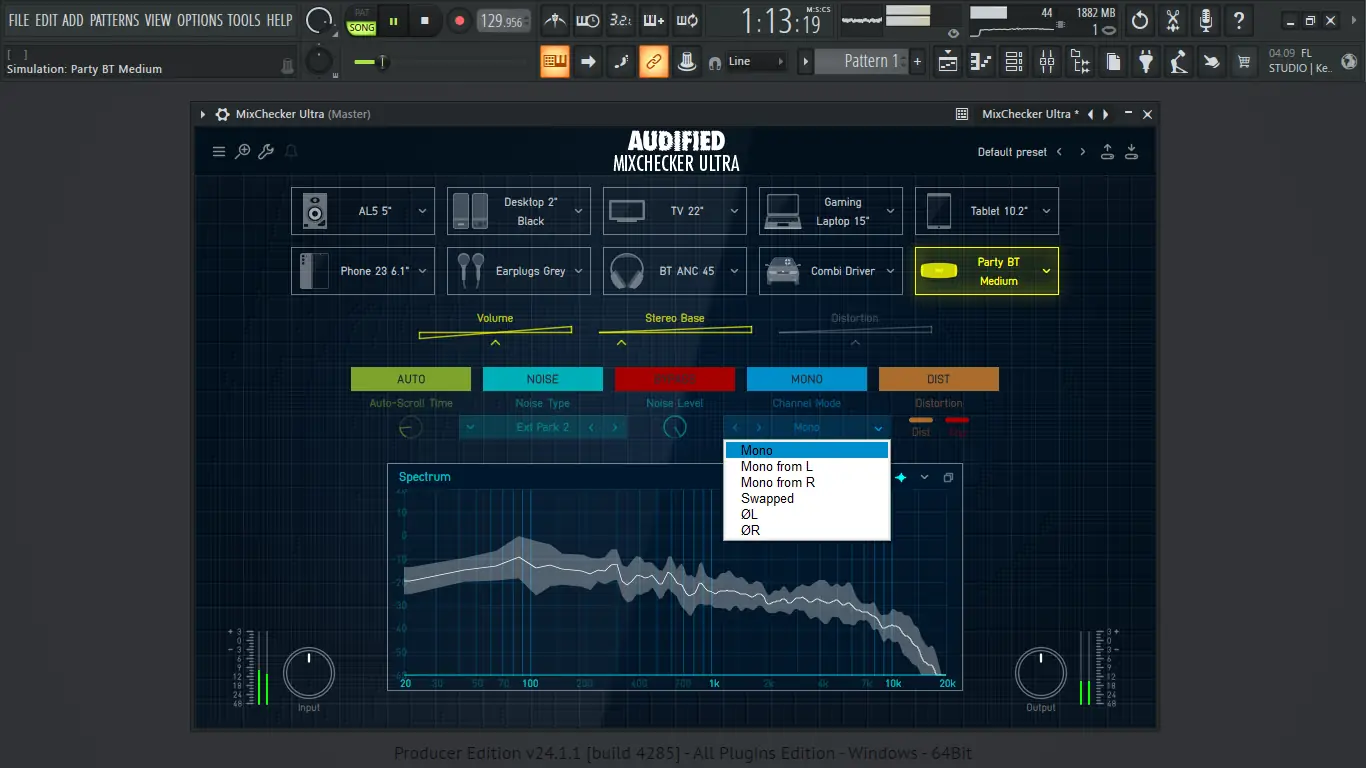
Task: Click the bell notification icon in MixChecker
Action: [292, 152]
